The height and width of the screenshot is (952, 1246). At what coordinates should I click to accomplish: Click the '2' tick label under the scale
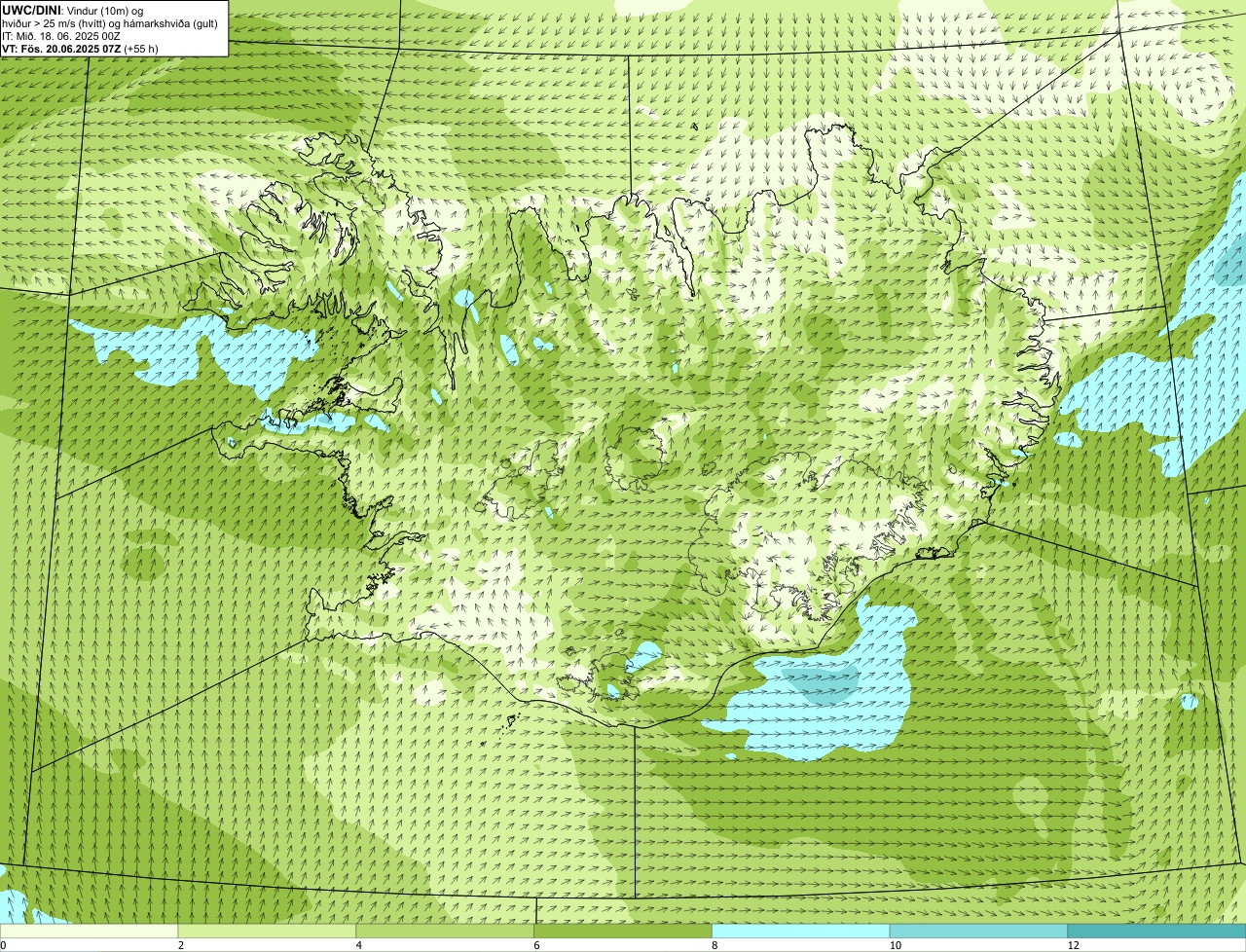coord(181,945)
